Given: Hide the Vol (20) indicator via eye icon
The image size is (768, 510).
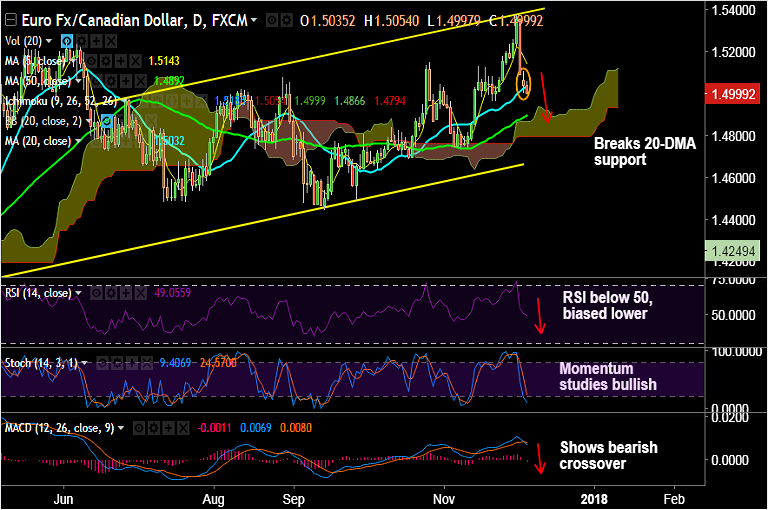Looking at the screenshot, I should click(x=67, y=41).
